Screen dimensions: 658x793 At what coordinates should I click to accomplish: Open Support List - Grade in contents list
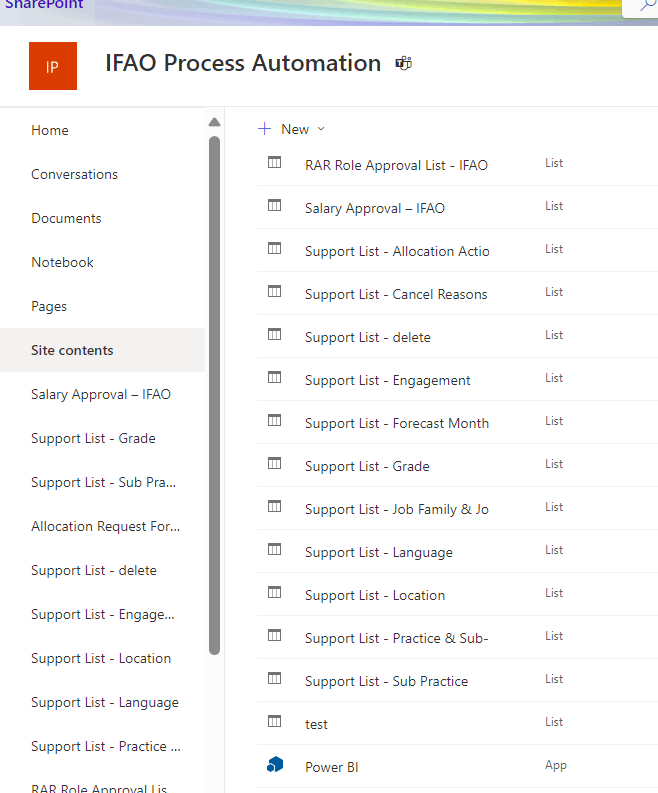(367, 466)
